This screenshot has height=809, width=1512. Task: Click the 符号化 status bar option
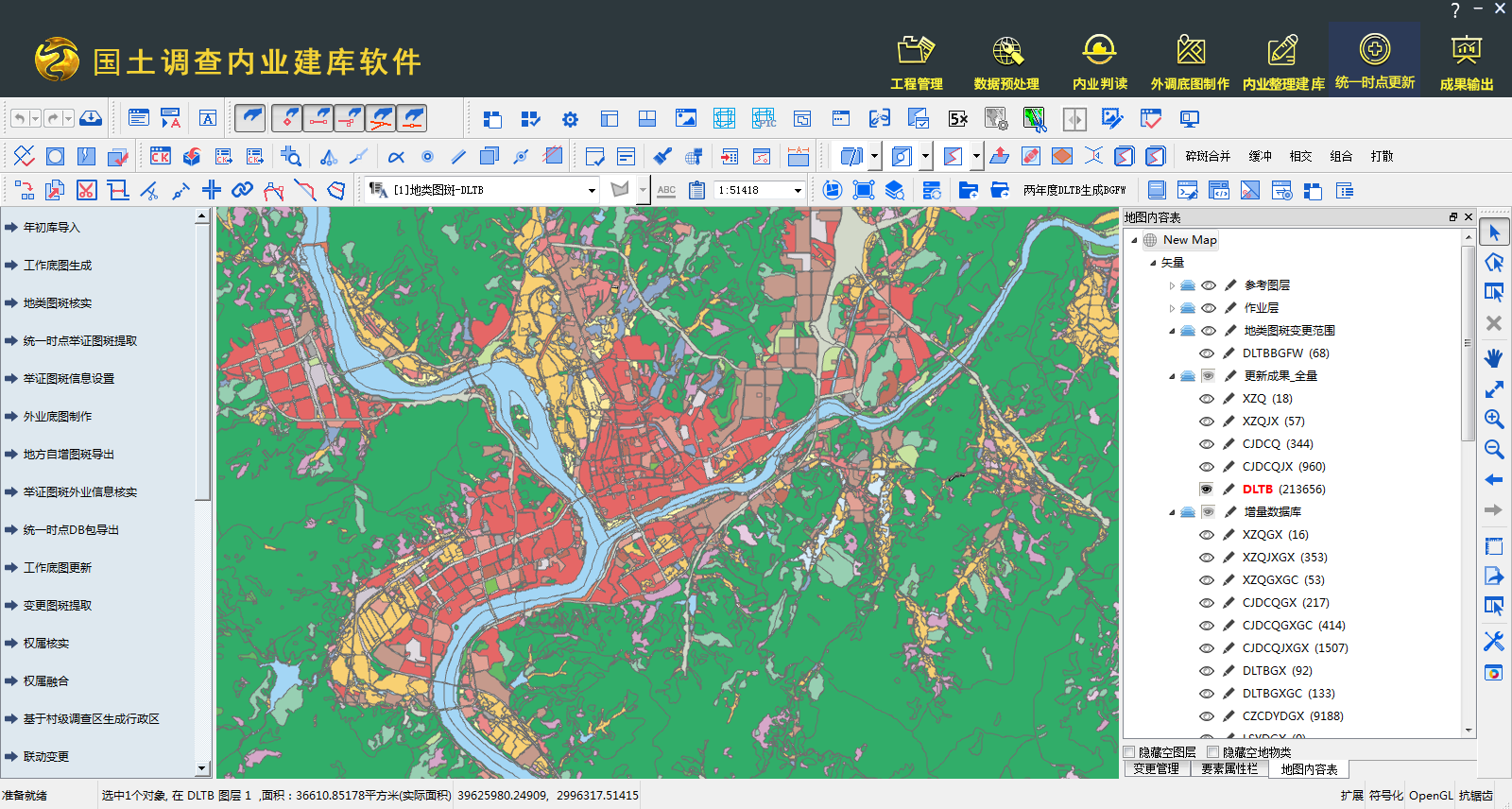pos(1386,795)
